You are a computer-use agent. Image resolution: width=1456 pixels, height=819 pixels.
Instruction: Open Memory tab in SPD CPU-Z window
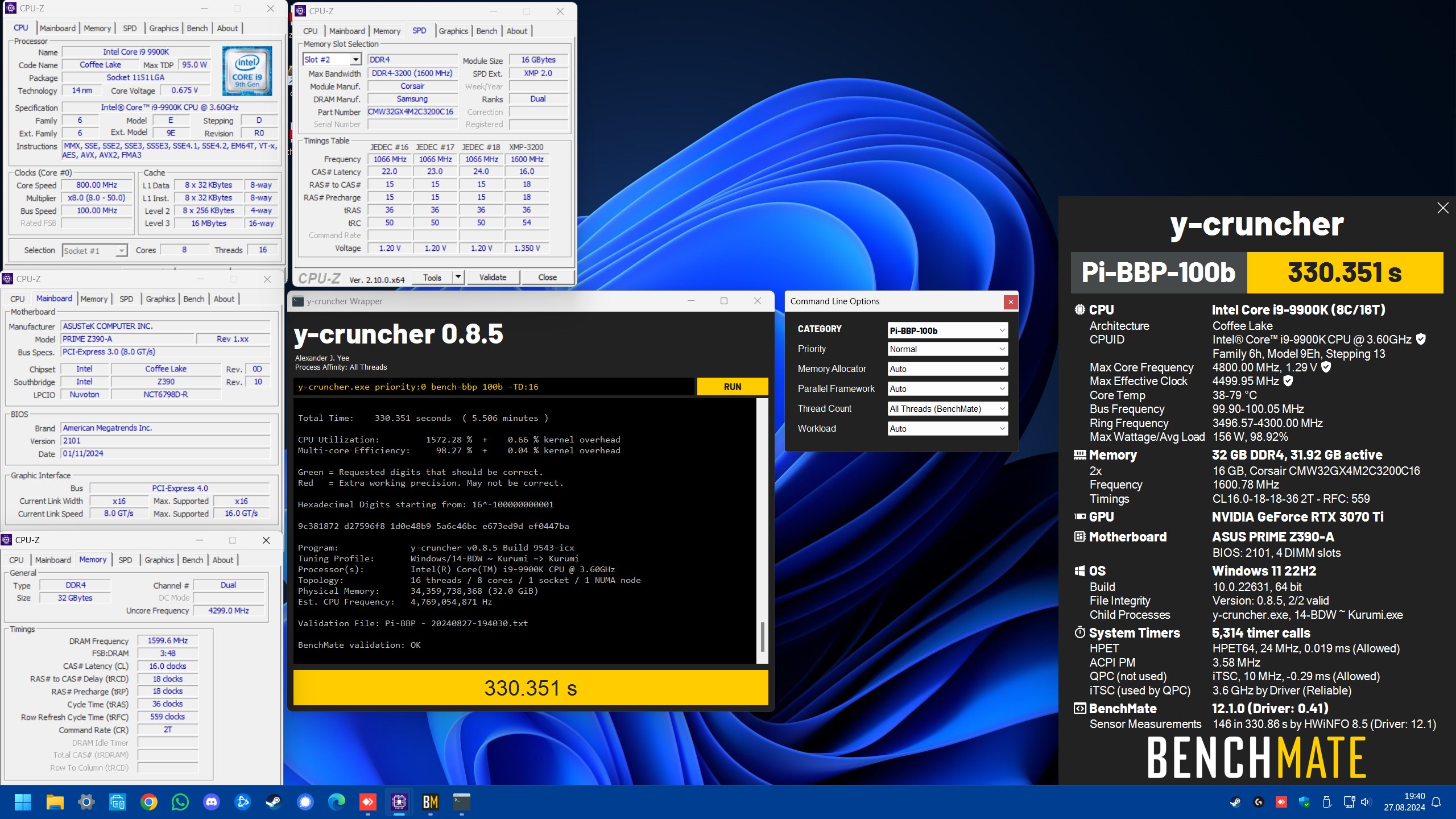point(386,31)
